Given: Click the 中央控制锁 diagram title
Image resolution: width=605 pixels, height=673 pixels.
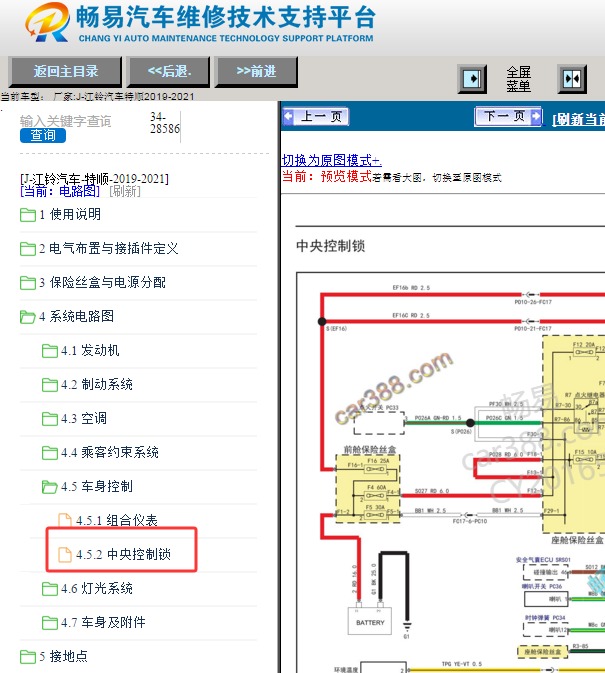Looking at the screenshot, I should coord(331,246).
